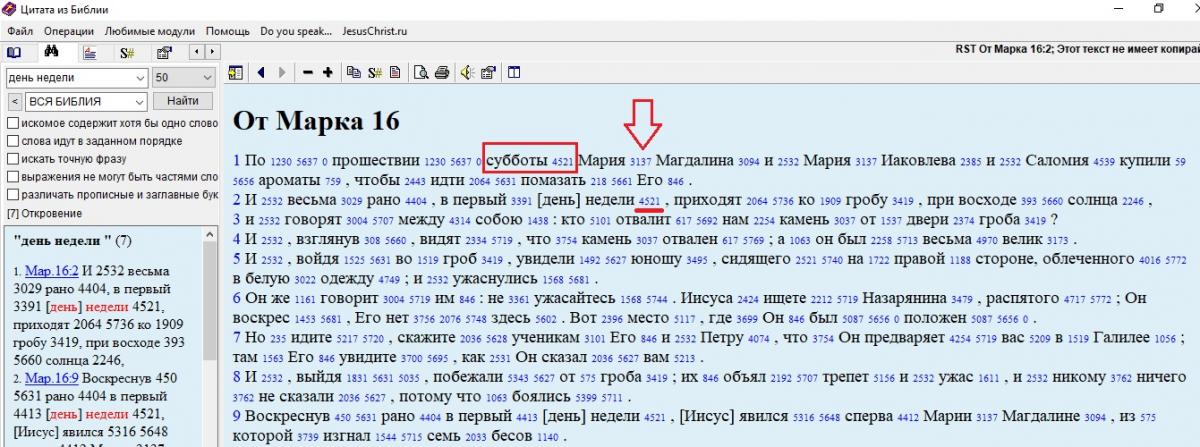1200x447 pixels.
Task: Open print preview magnifier icon
Action: (421, 72)
